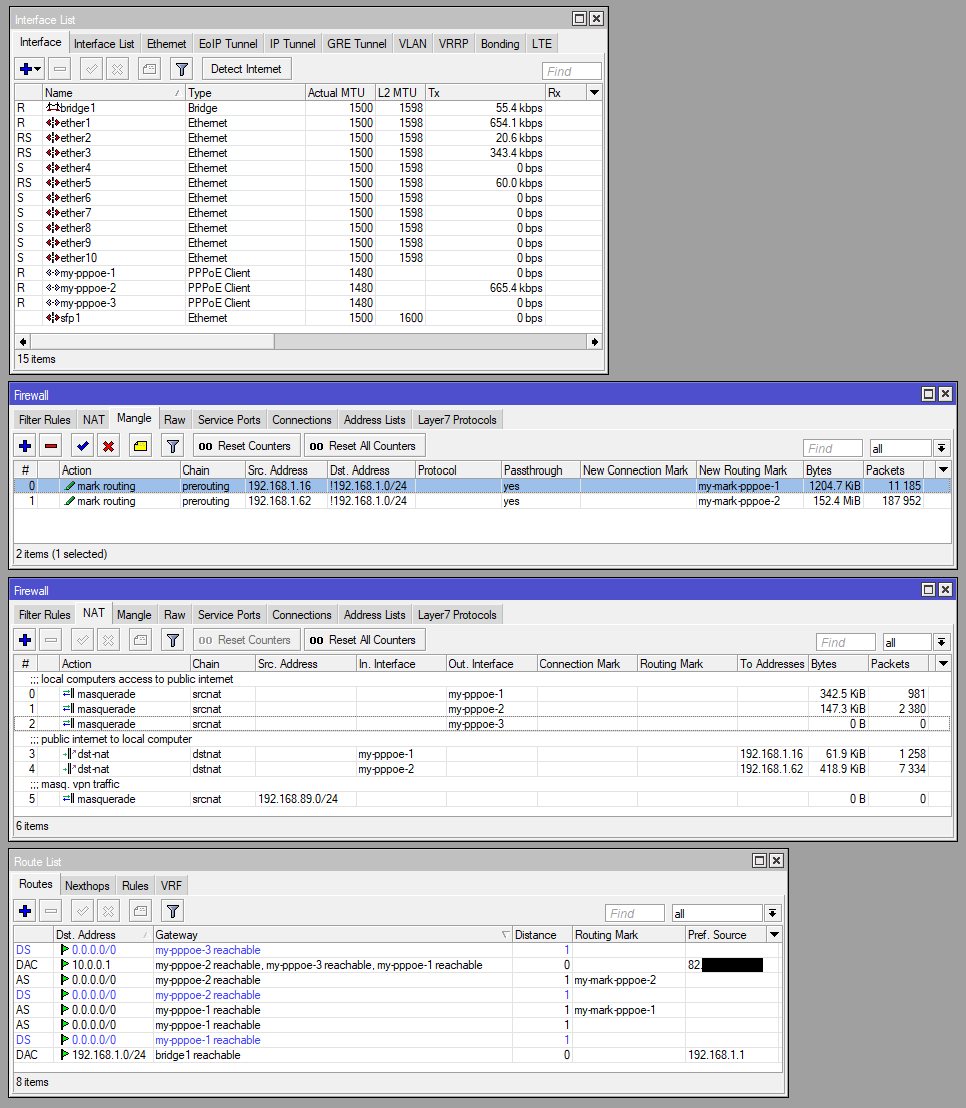Select the bridge1 interface row

tap(308, 108)
